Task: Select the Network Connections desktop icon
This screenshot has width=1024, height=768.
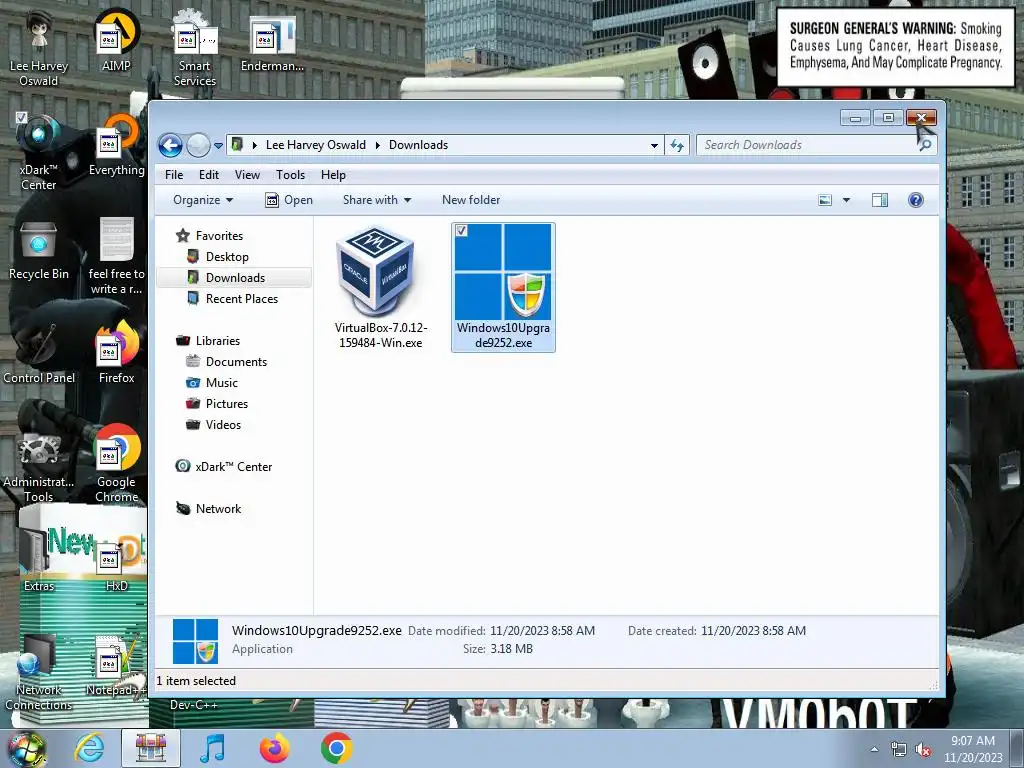Action: point(39,673)
